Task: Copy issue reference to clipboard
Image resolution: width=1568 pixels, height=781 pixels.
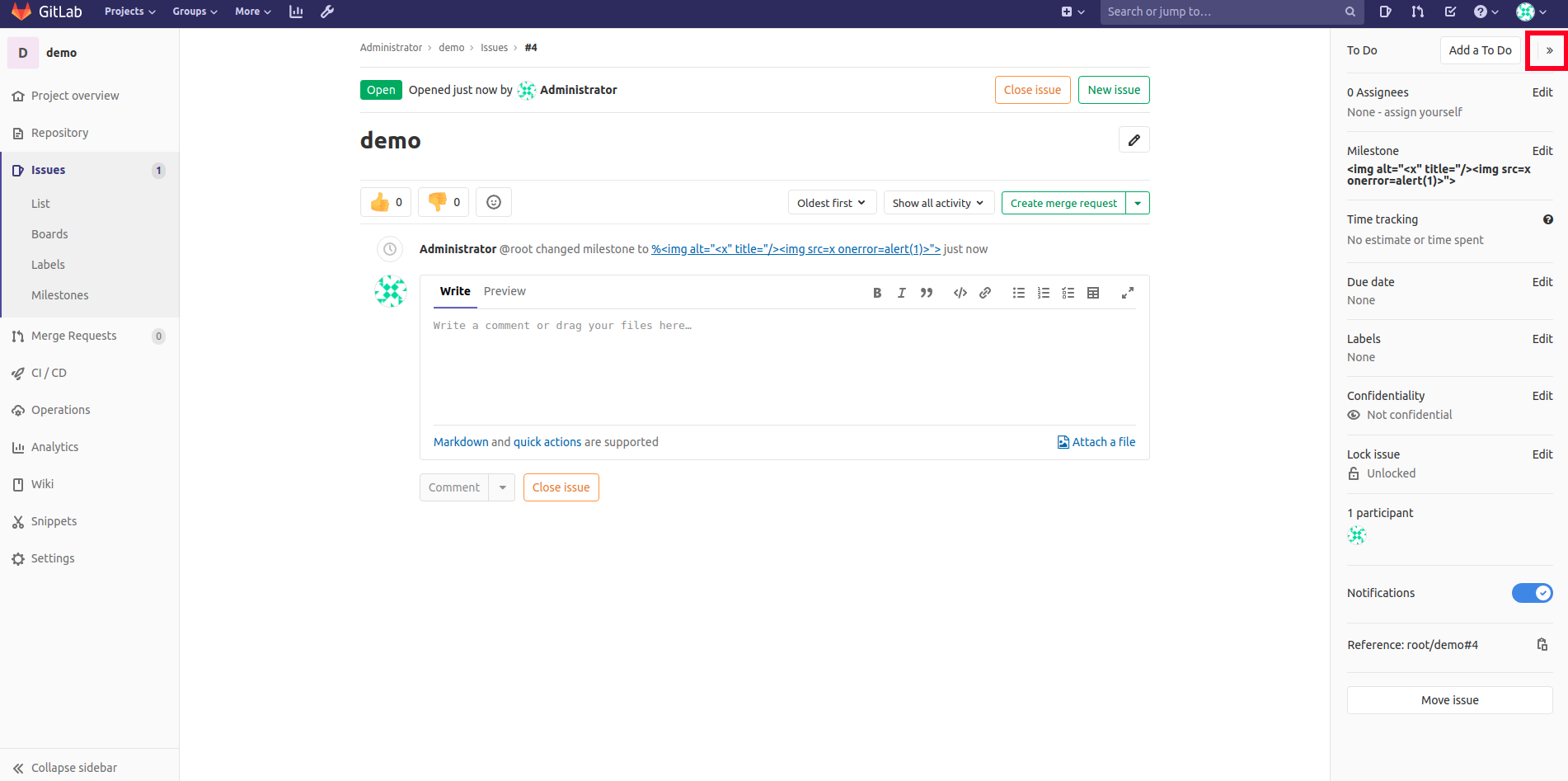Action: [x=1542, y=645]
